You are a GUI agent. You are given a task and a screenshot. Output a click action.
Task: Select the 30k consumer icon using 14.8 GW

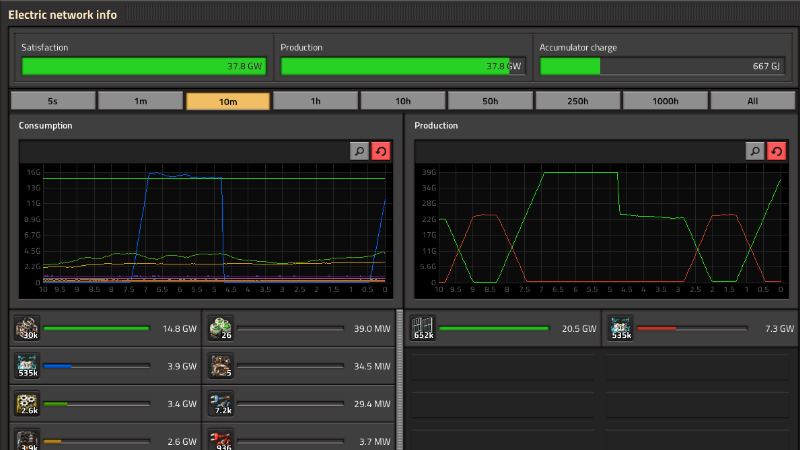[27, 328]
